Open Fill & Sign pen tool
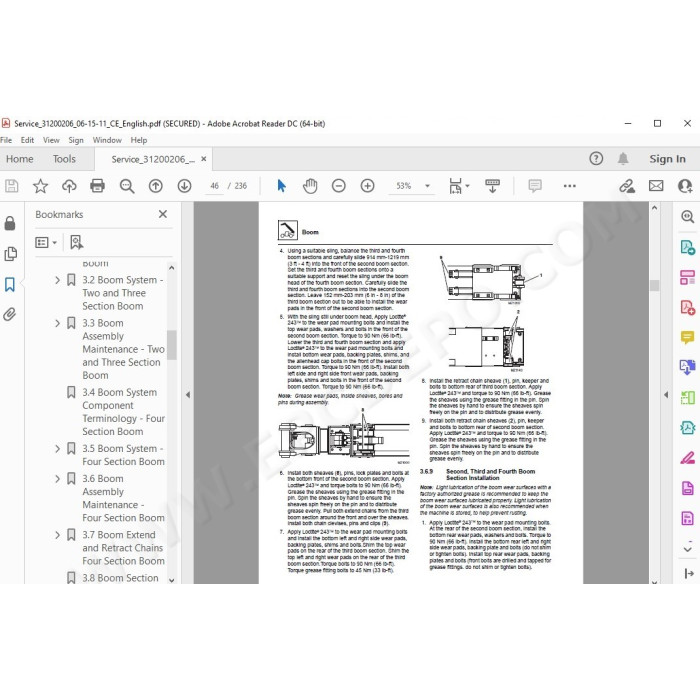This screenshot has width=700, height=700. click(688, 458)
